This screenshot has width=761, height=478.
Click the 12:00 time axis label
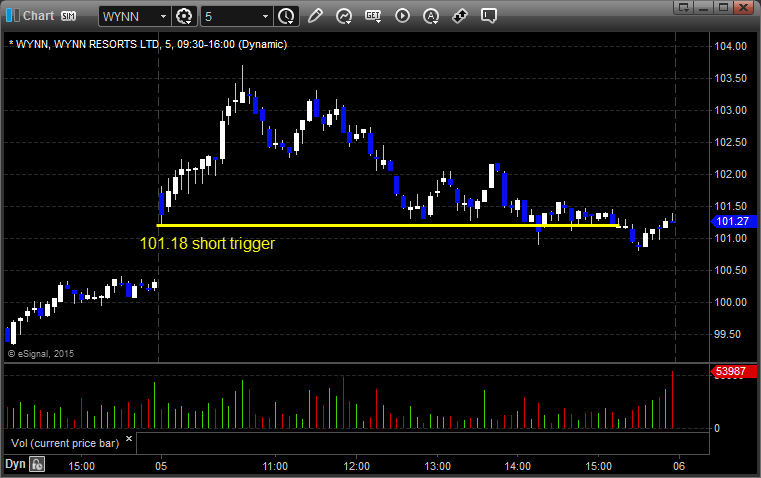pyautogui.click(x=357, y=466)
